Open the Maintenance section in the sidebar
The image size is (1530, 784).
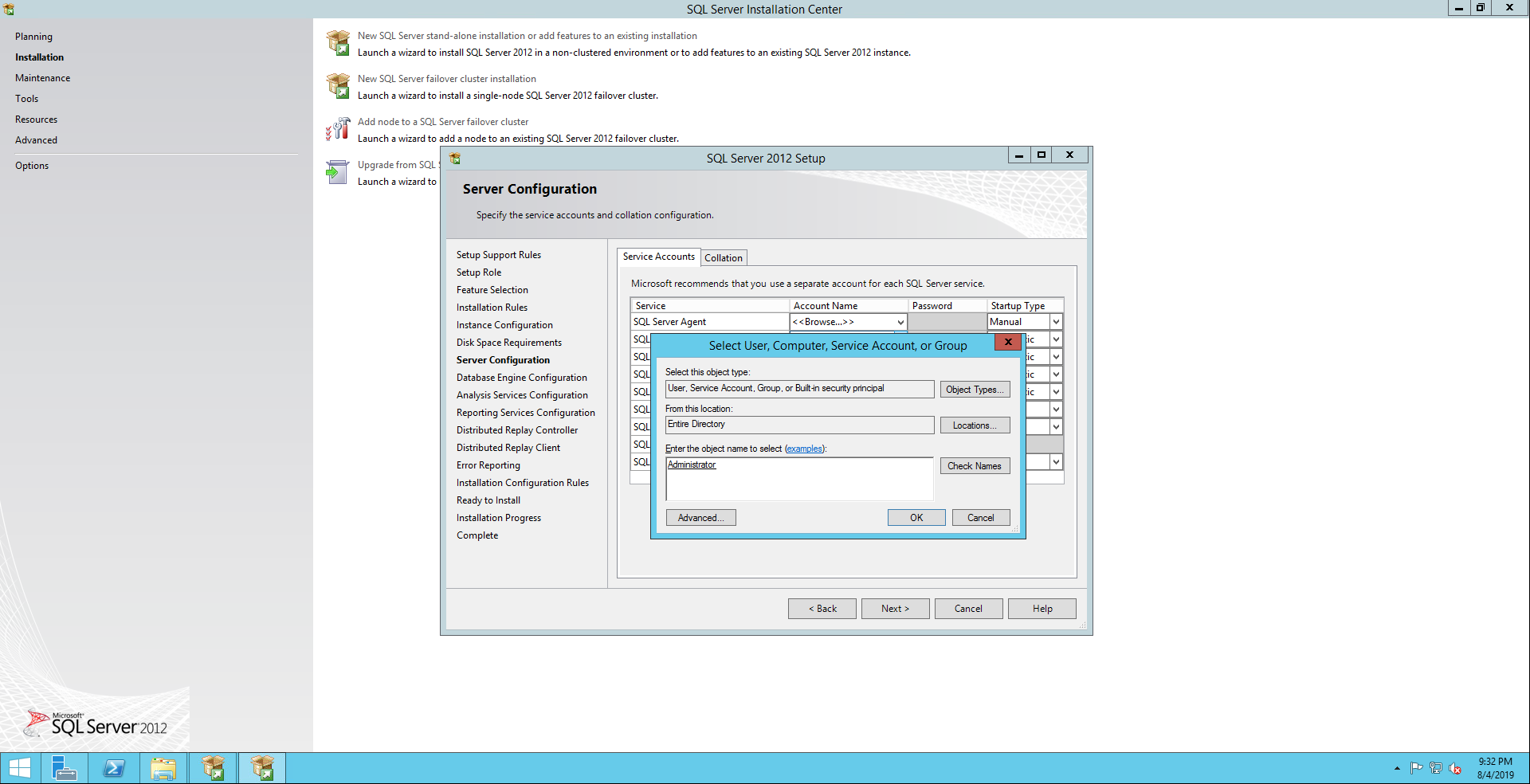point(42,78)
